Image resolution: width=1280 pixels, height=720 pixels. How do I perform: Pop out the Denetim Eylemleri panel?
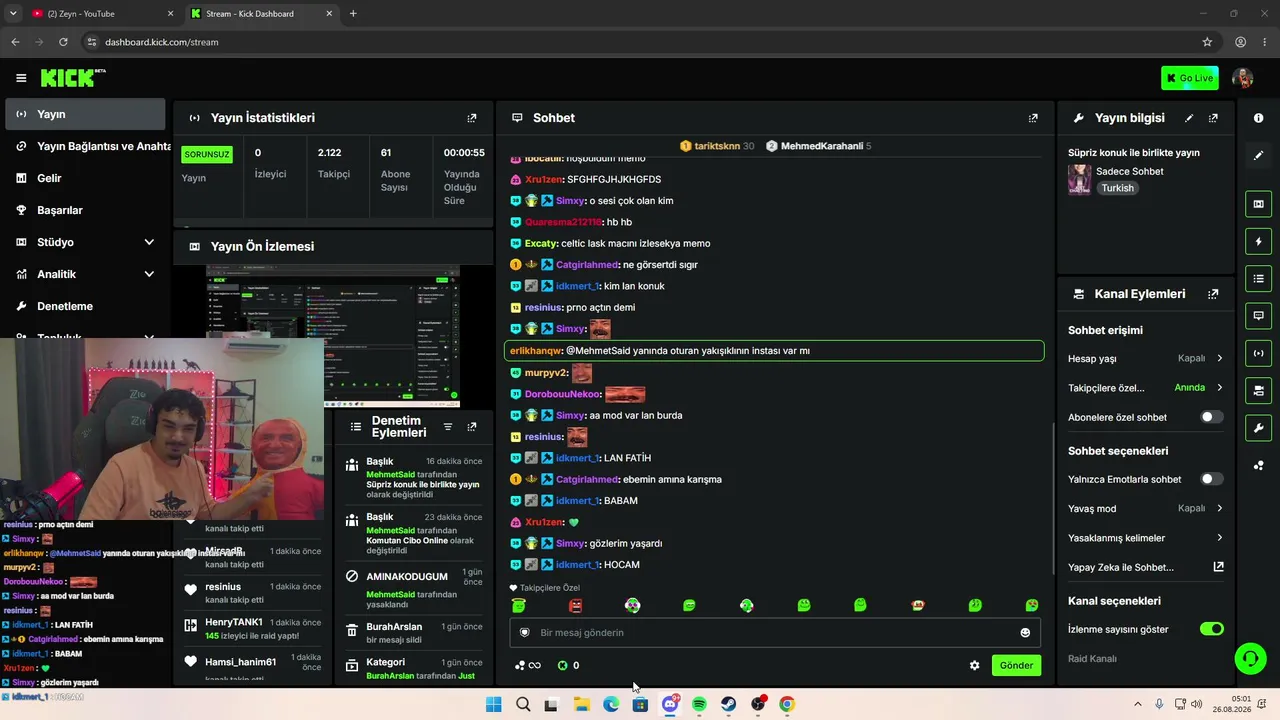click(472, 427)
